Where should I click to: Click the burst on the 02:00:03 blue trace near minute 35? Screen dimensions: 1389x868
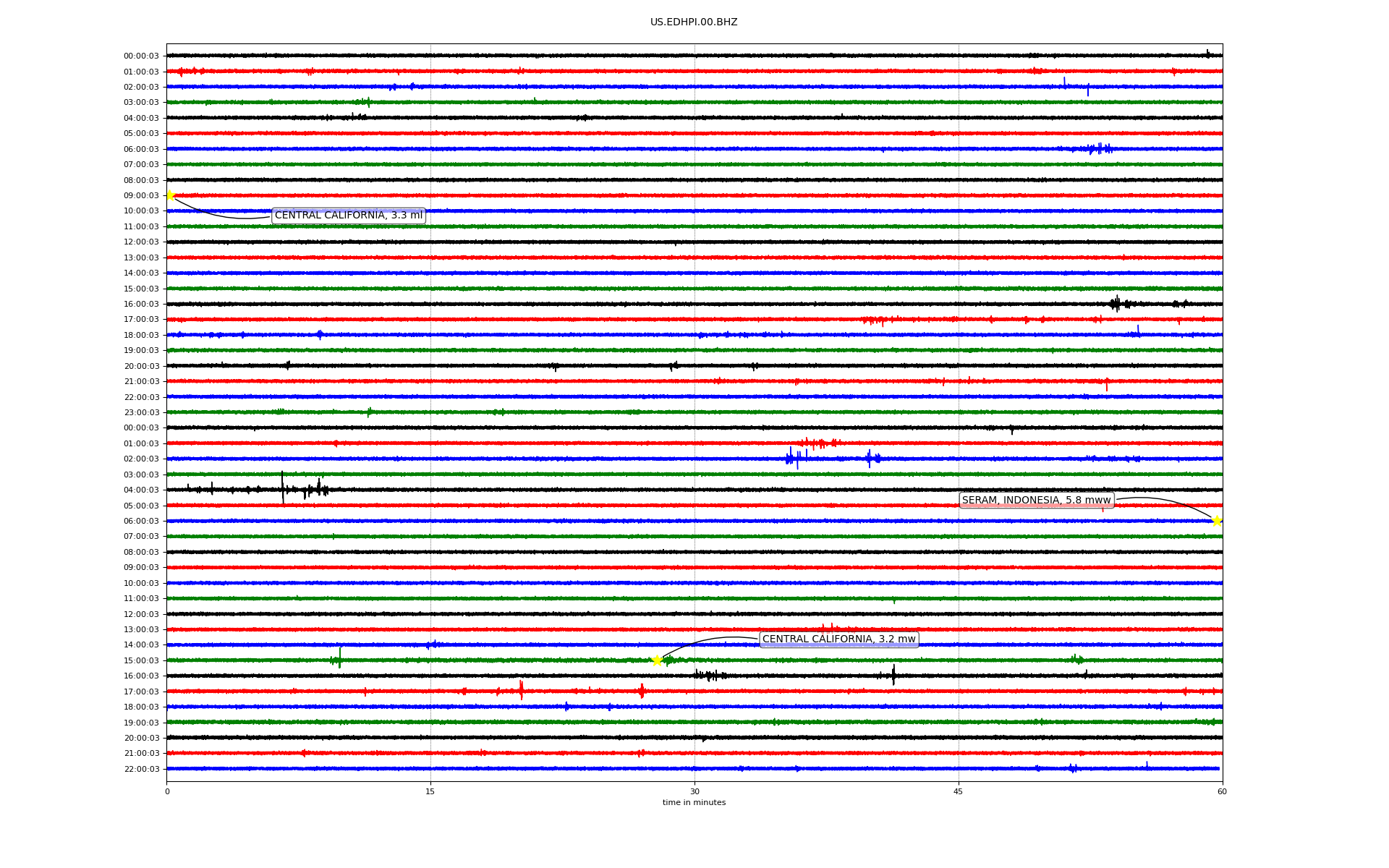[794, 459]
